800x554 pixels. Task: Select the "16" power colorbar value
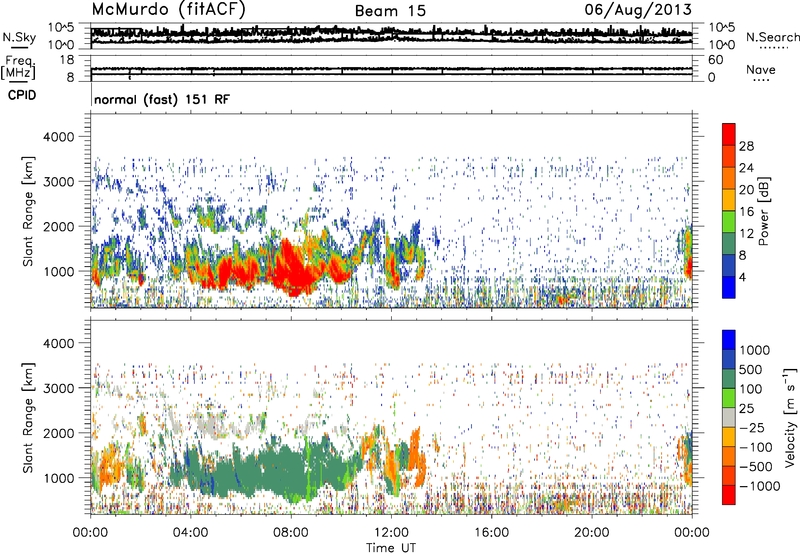[x=746, y=212]
